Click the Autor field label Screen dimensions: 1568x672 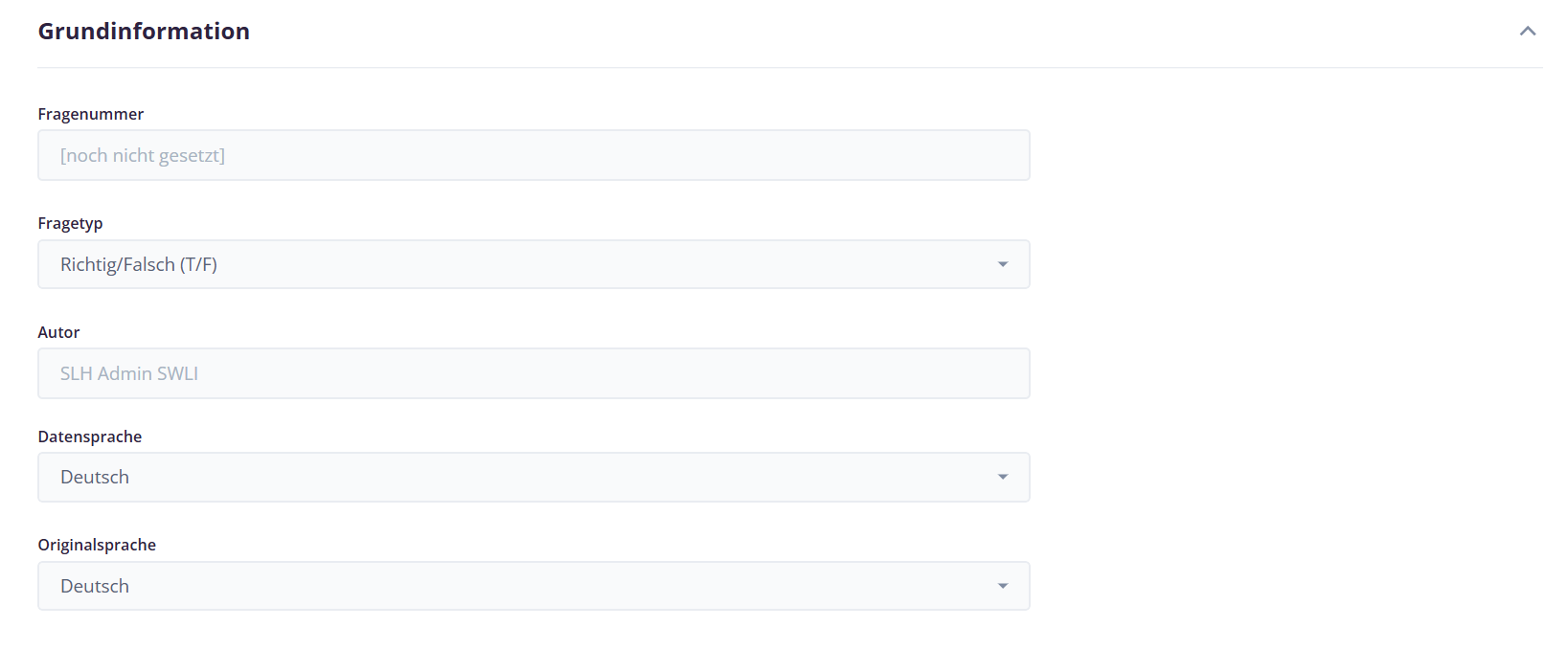point(58,332)
